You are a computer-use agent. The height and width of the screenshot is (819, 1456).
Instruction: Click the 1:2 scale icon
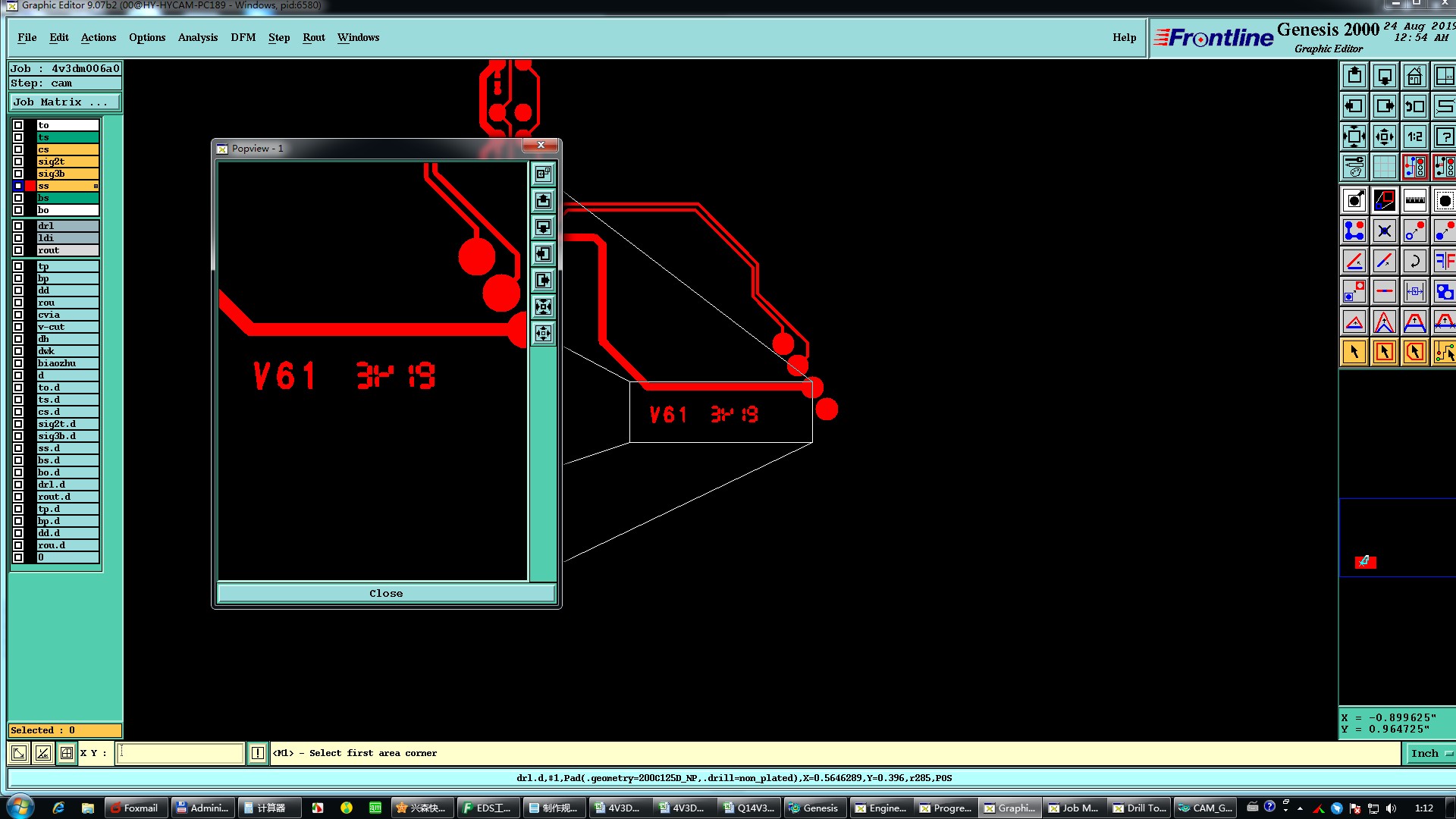[1415, 136]
